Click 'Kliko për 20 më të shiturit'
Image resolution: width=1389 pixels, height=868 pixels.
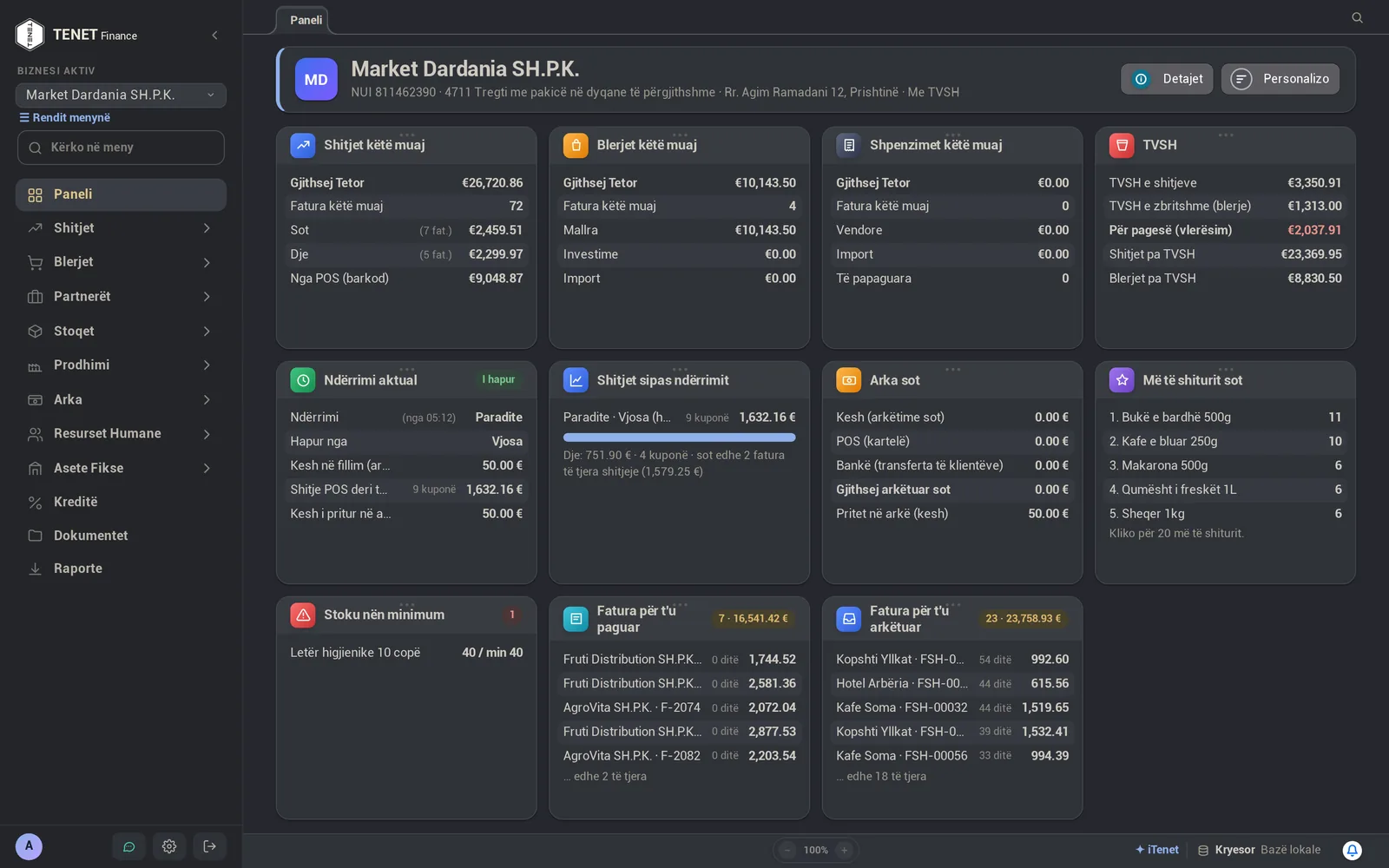click(x=1176, y=533)
